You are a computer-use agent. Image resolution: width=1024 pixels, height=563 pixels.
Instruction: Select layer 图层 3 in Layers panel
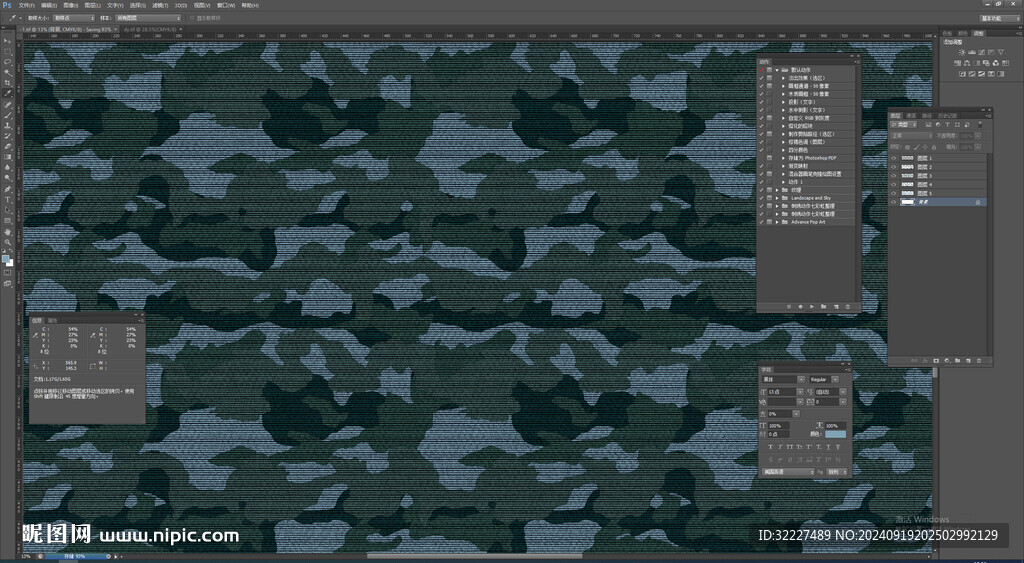939,176
